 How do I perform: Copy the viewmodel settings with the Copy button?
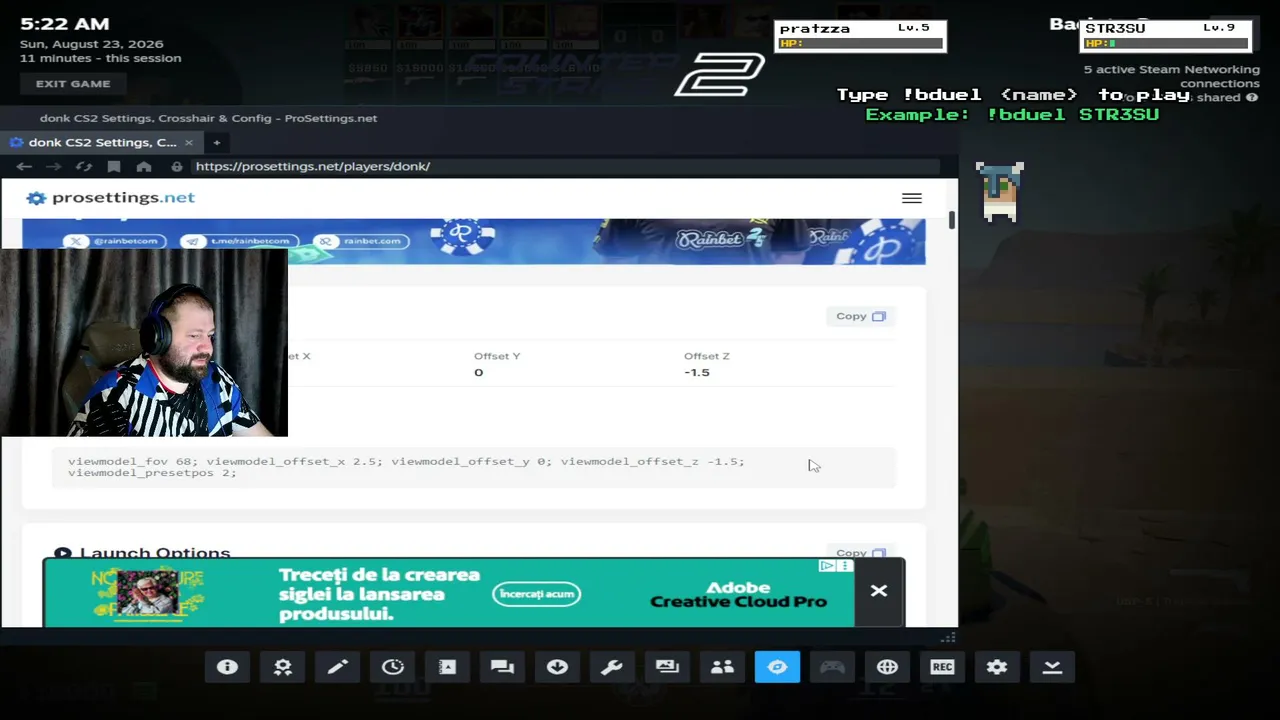click(x=861, y=316)
